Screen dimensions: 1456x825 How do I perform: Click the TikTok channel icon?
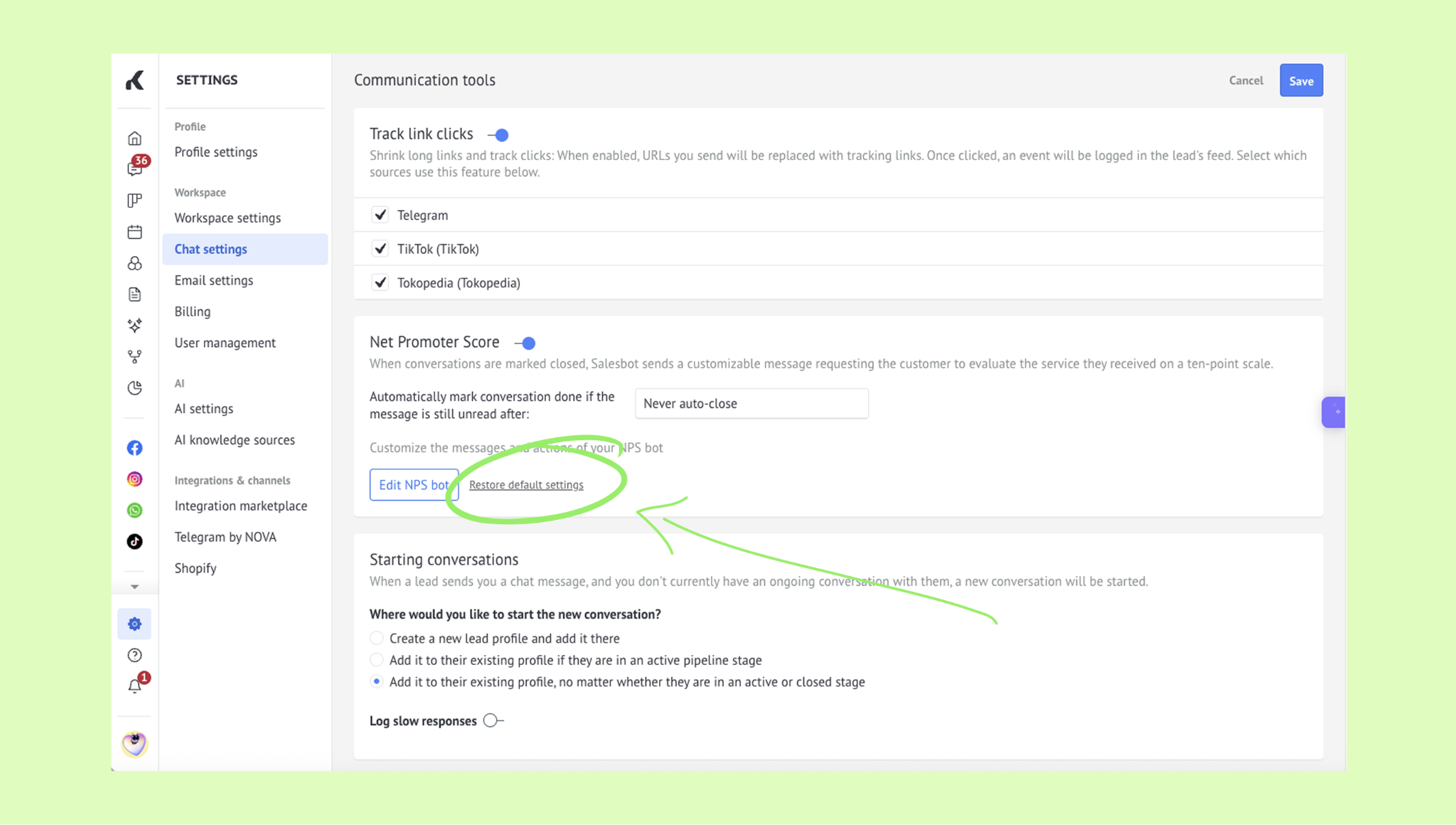coord(134,542)
